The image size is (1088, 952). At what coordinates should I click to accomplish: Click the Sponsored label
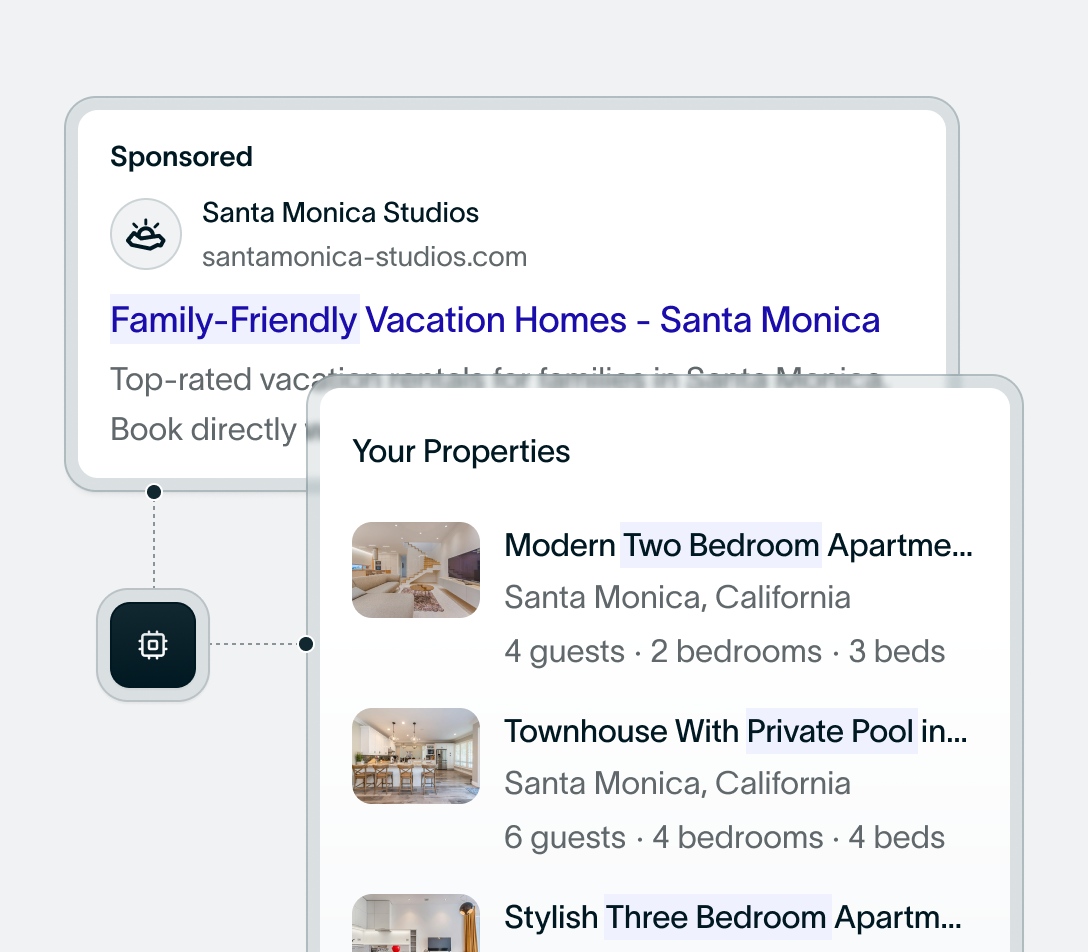point(181,156)
